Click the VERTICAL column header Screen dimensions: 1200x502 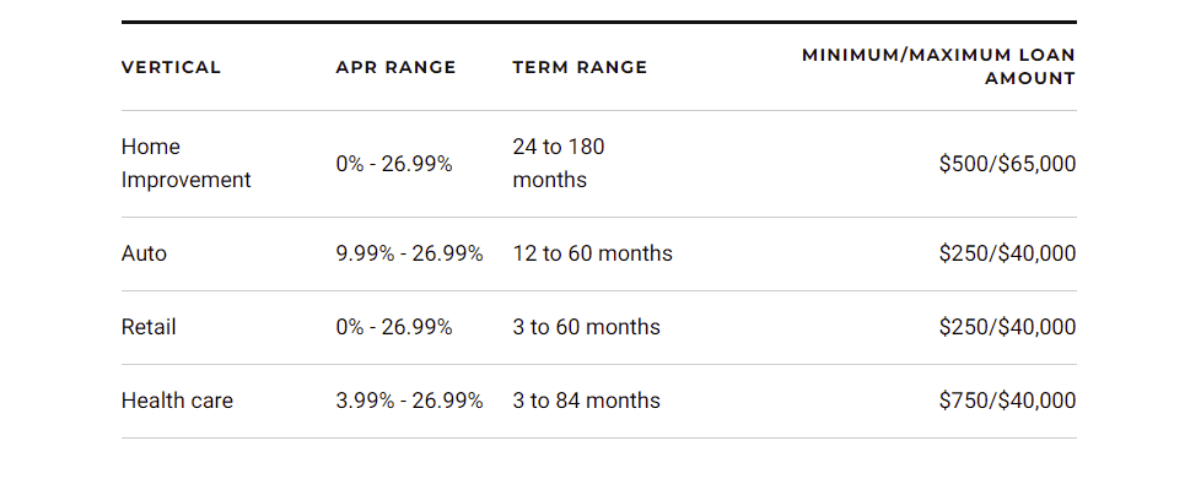(x=171, y=67)
